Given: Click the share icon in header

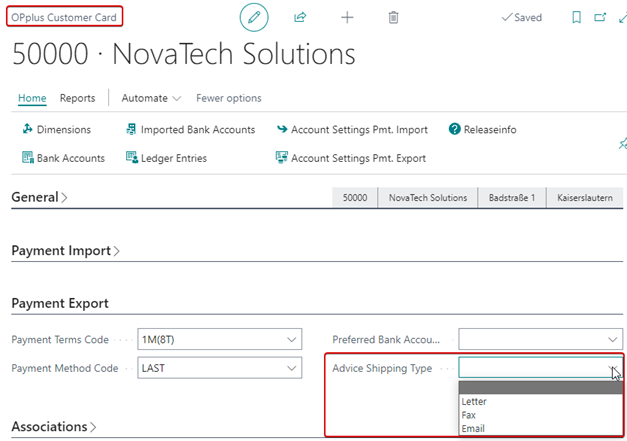Looking at the screenshot, I should [300, 18].
